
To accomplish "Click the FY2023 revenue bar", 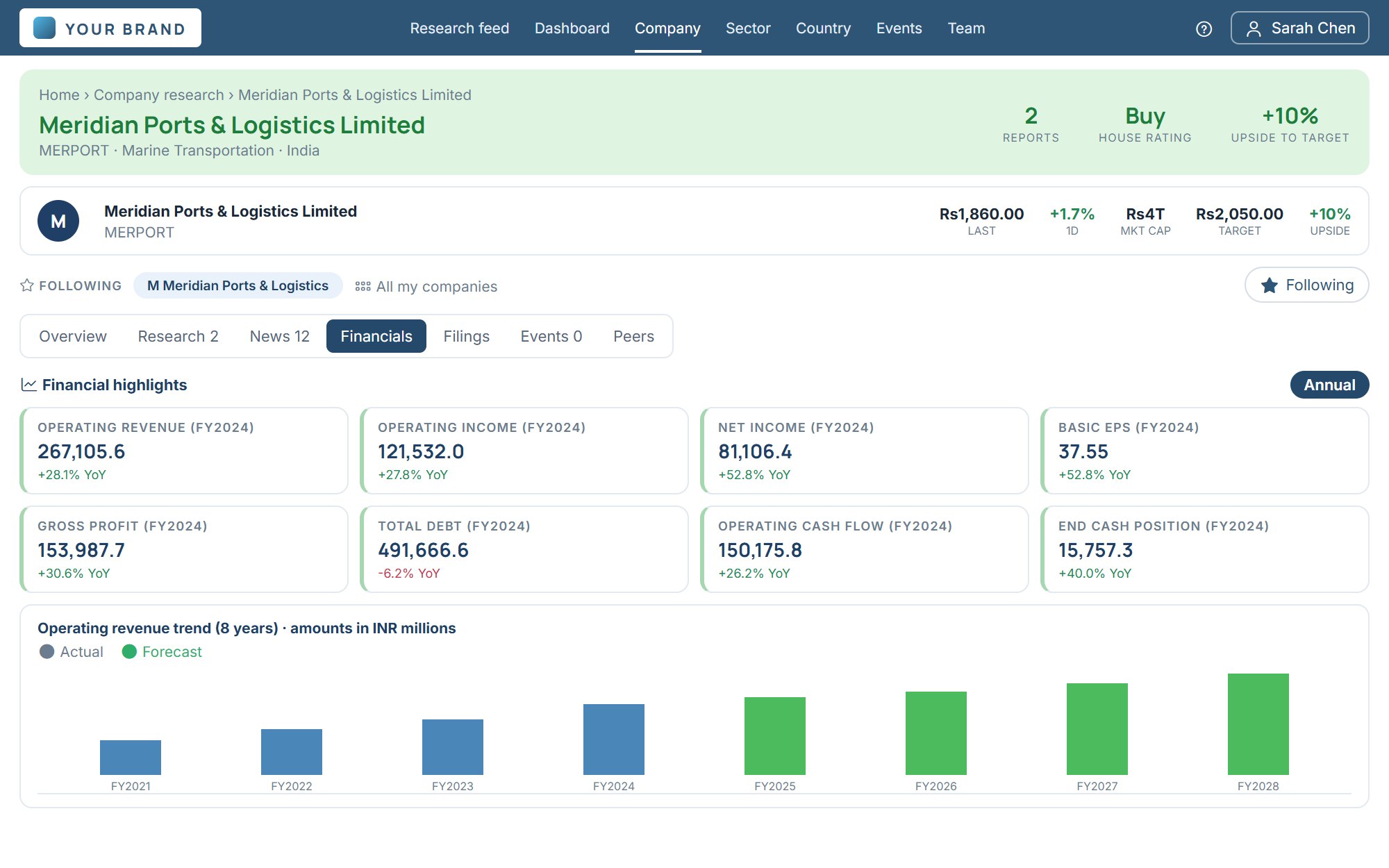I will 453,747.
